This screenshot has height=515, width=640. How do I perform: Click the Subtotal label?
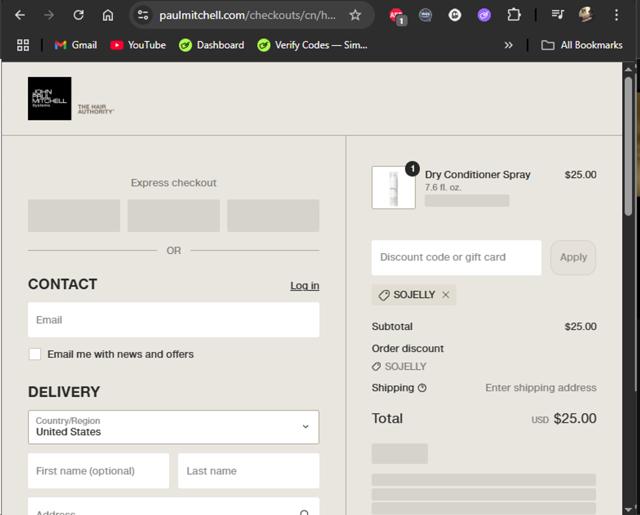click(x=392, y=326)
